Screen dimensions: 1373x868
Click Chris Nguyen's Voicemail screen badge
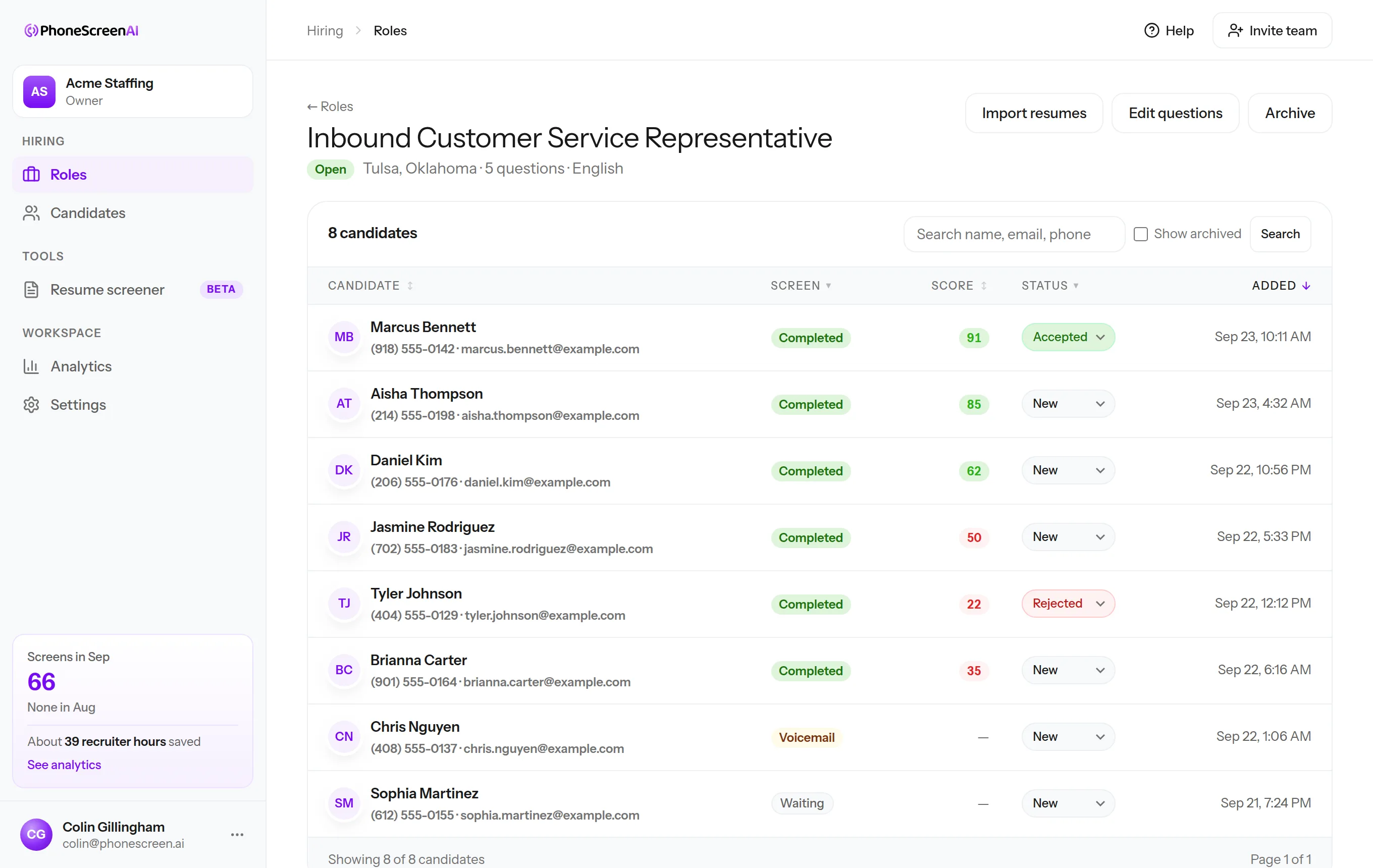807,737
